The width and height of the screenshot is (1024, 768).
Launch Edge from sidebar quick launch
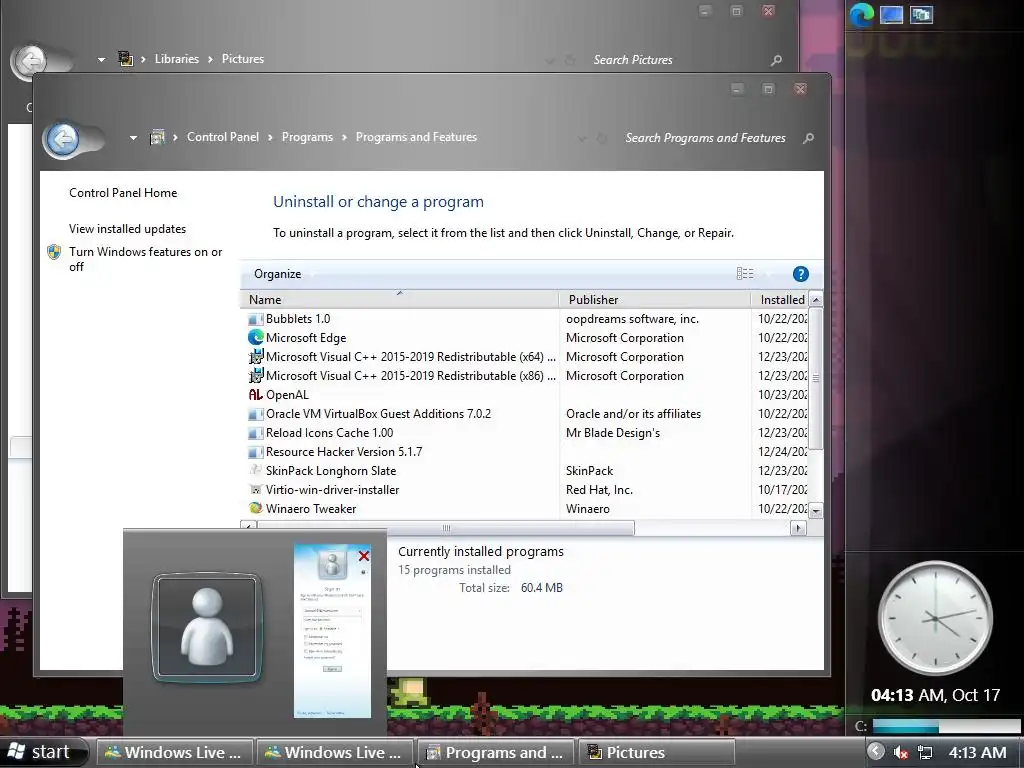[x=861, y=15]
